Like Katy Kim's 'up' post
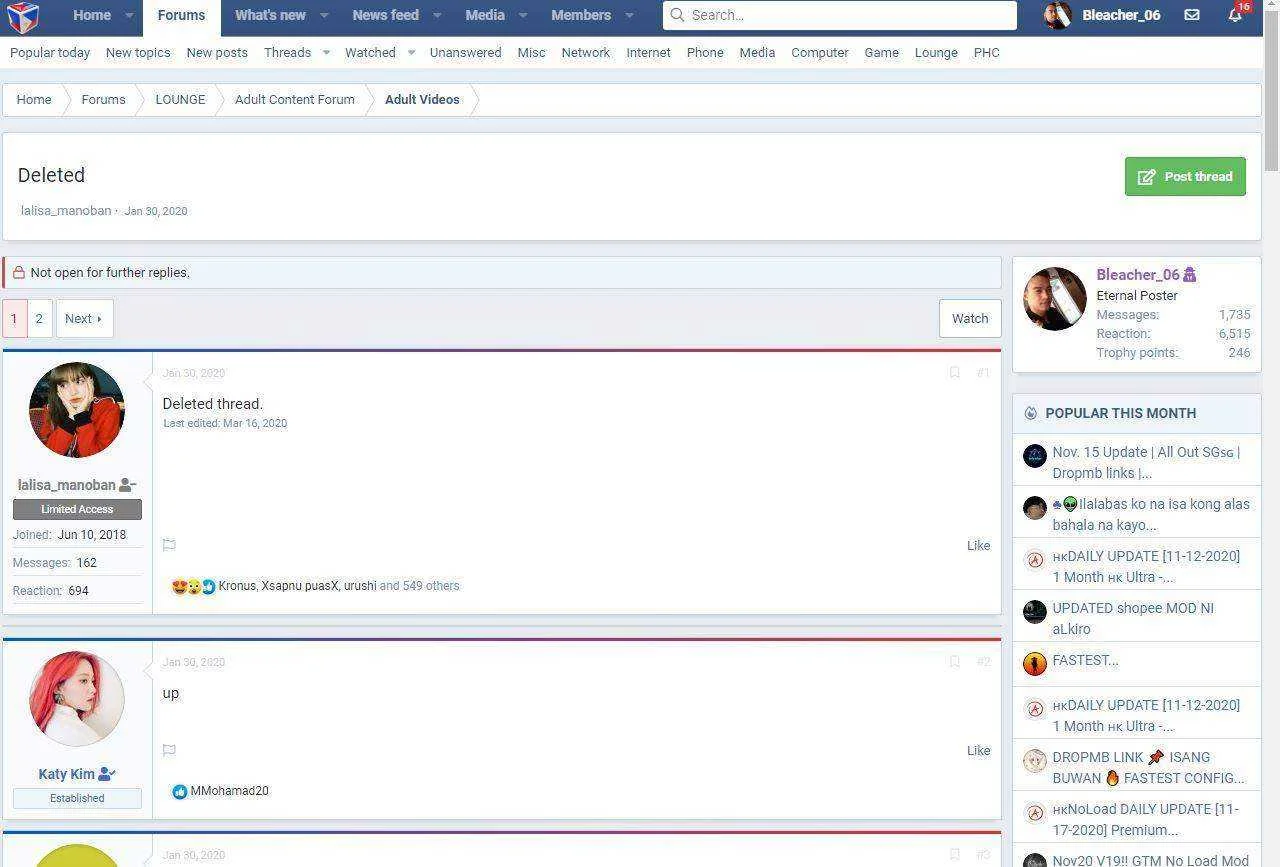Screen dimensions: 1280x867 click(978, 750)
